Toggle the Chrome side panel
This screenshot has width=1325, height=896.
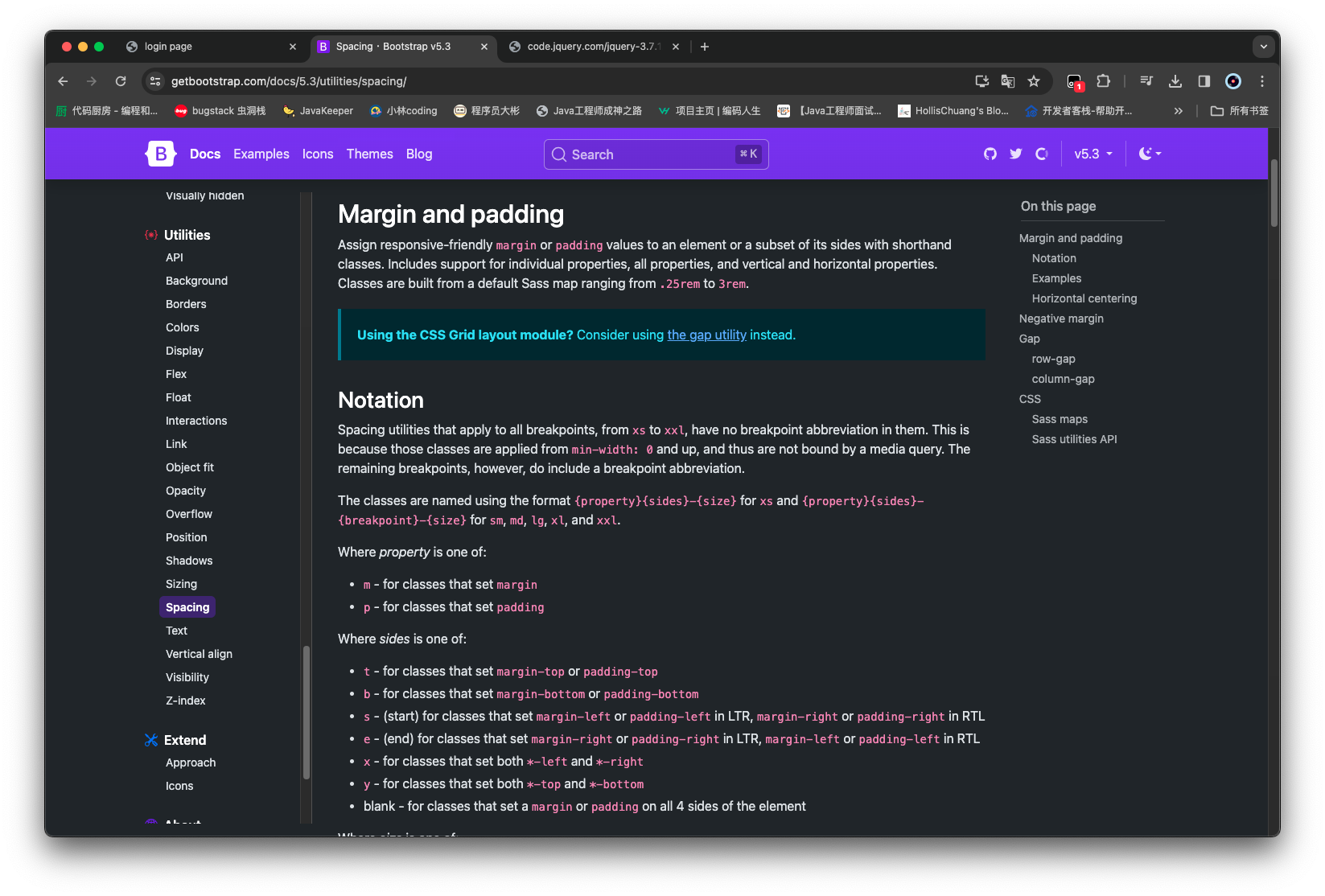click(x=1204, y=81)
